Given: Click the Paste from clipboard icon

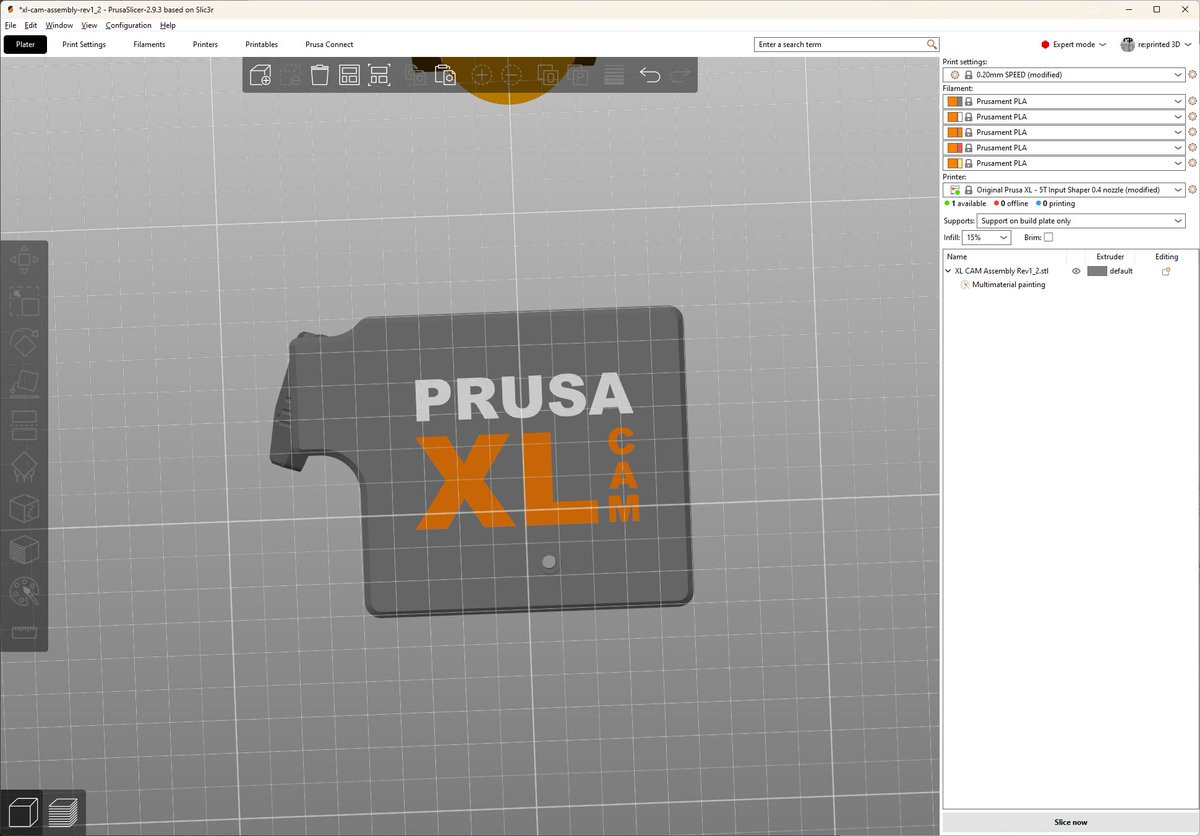Looking at the screenshot, I should 444,75.
